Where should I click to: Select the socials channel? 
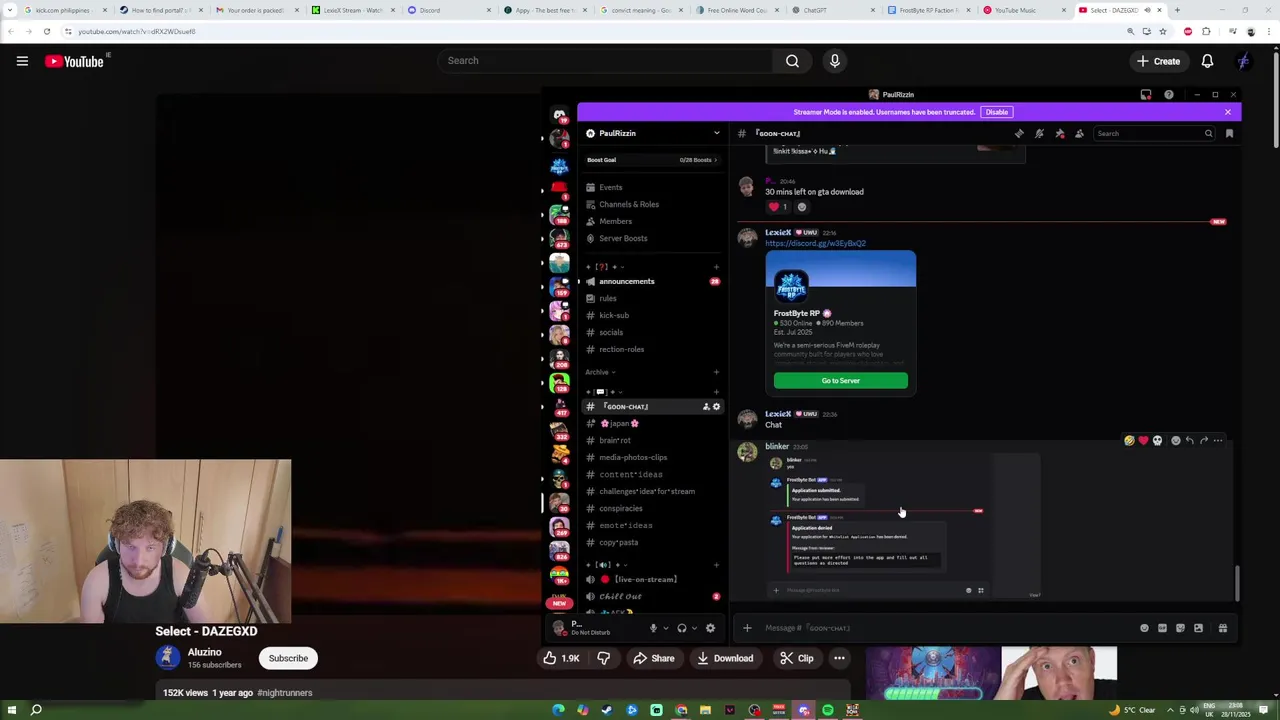pos(652,332)
